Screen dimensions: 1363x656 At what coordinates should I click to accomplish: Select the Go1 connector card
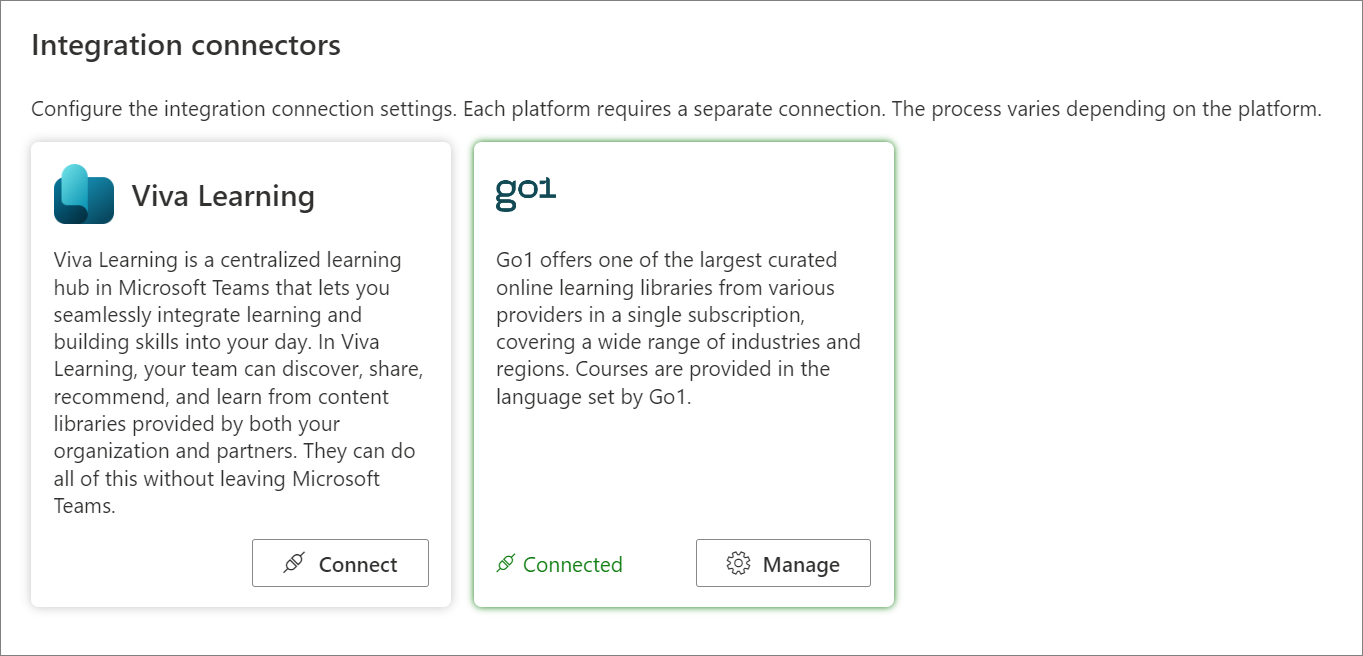[683, 374]
